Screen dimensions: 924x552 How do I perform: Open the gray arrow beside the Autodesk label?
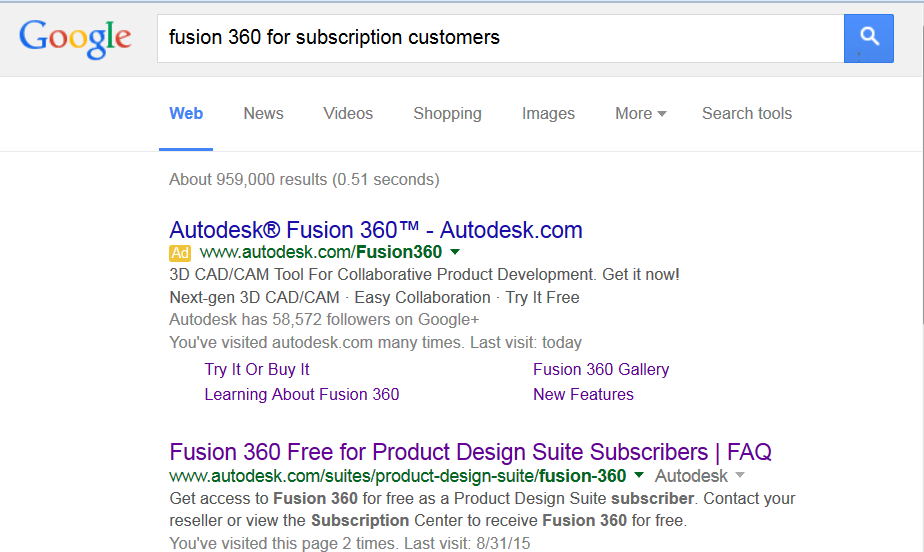pyautogui.click(x=740, y=475)
